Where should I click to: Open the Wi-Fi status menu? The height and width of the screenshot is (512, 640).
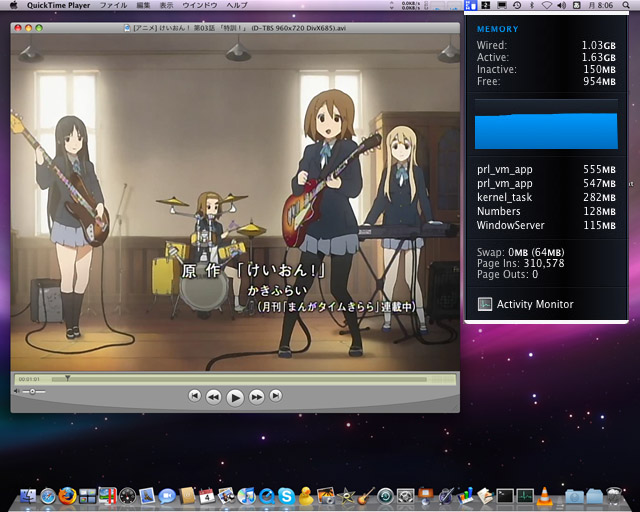click(546, 6)
